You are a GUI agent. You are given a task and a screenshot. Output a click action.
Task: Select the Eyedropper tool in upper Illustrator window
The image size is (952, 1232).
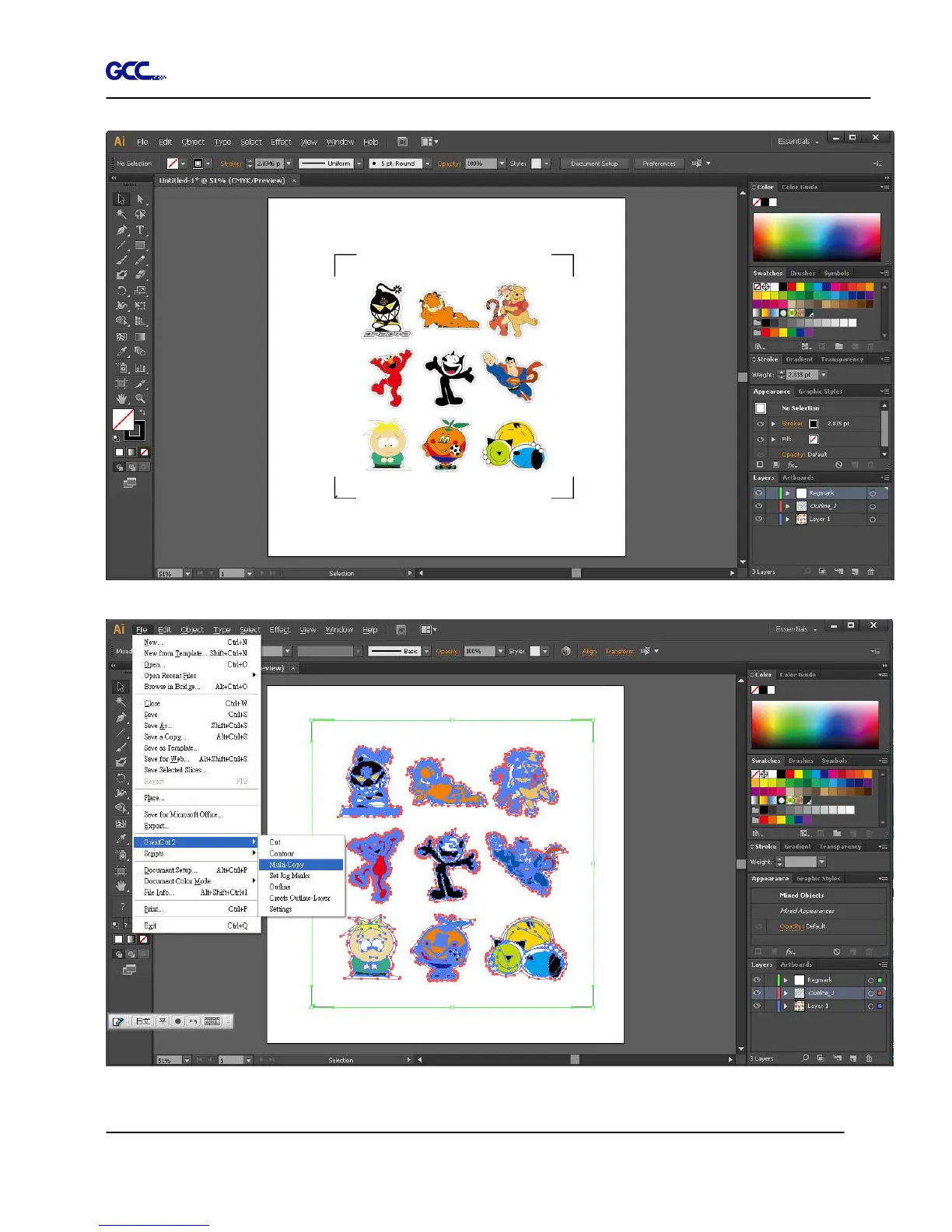point(121,351)
